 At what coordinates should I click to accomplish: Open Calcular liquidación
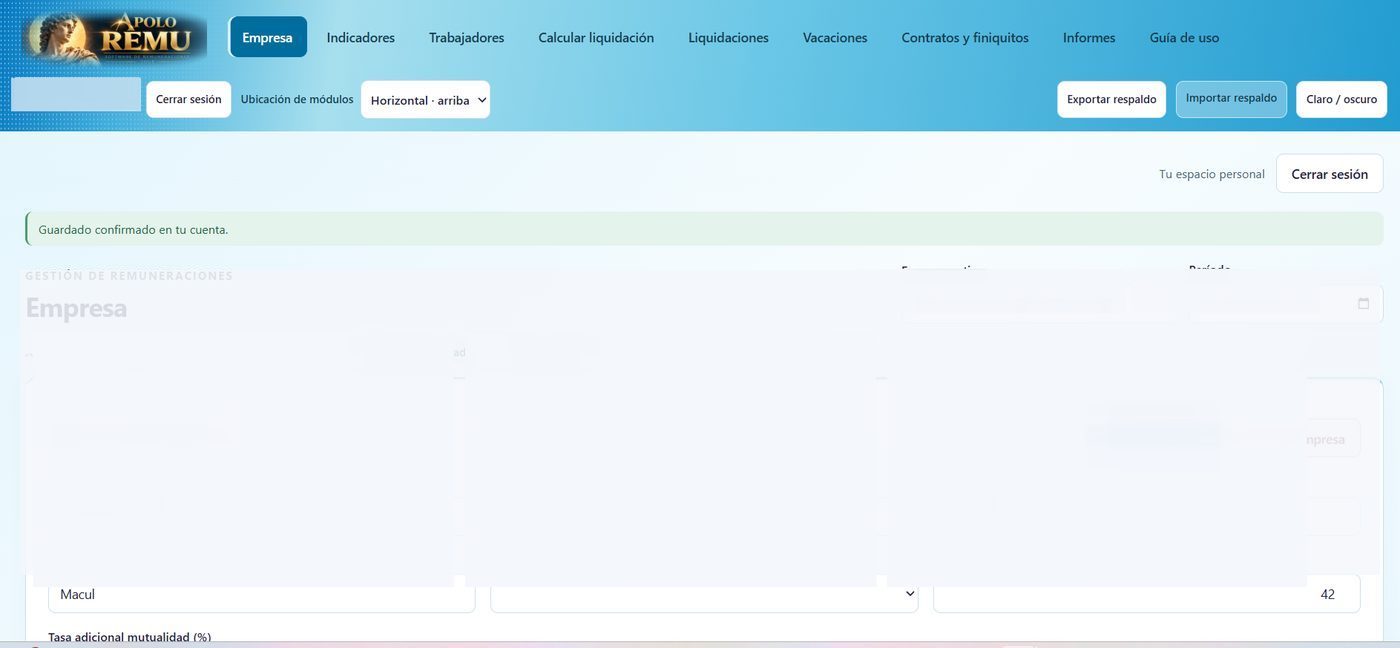pyautogui.click(x=596, y=37)
